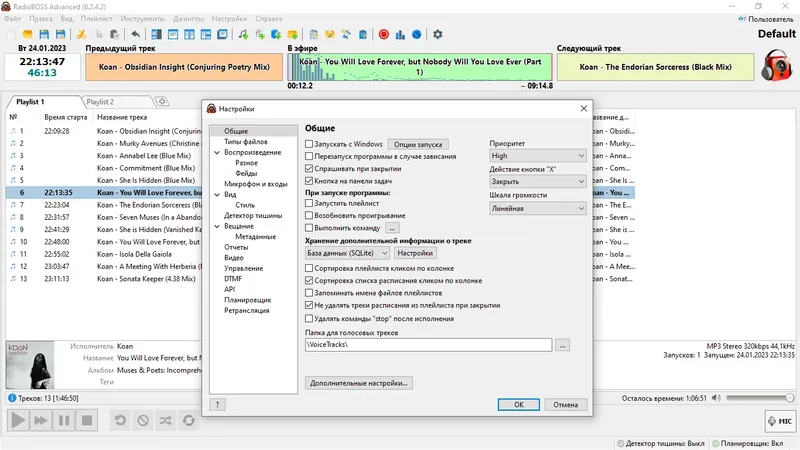The width and height of the screenshot is (800, 450).
Task: Open the 'Файл' menu
Action: click(x=13, y=19)
